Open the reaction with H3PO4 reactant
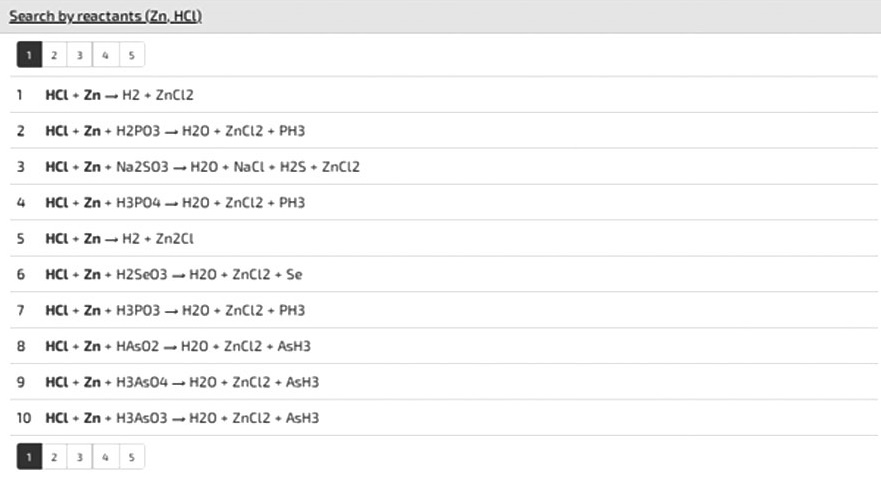This screenshot has height=483, width=881. pyautogui.click(x=175, y=203)
